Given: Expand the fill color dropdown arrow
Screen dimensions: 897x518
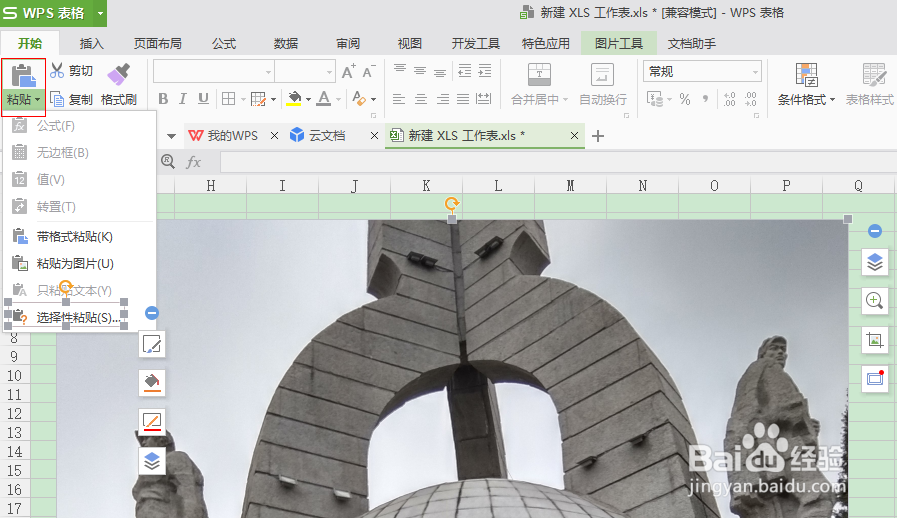Looking at the screenshot, I should 308,100.
